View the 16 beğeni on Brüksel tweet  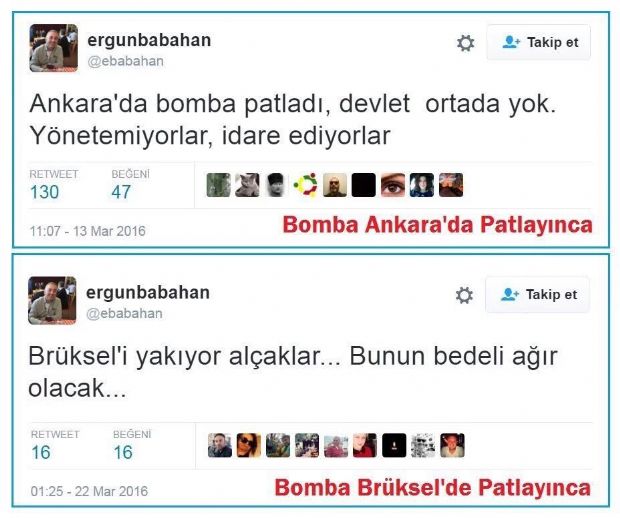(x=123, y=452)
